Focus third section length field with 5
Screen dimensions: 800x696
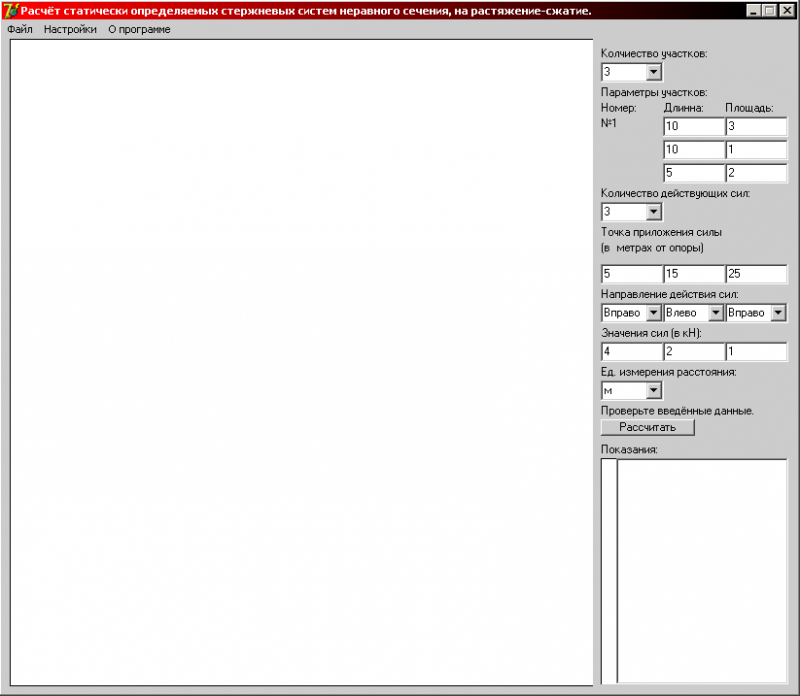coord(694,173)
